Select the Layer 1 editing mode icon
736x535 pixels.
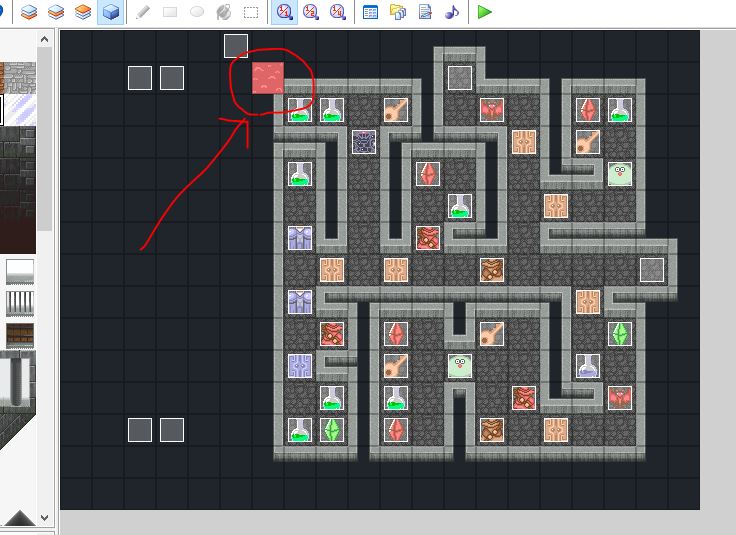[30, 12]
